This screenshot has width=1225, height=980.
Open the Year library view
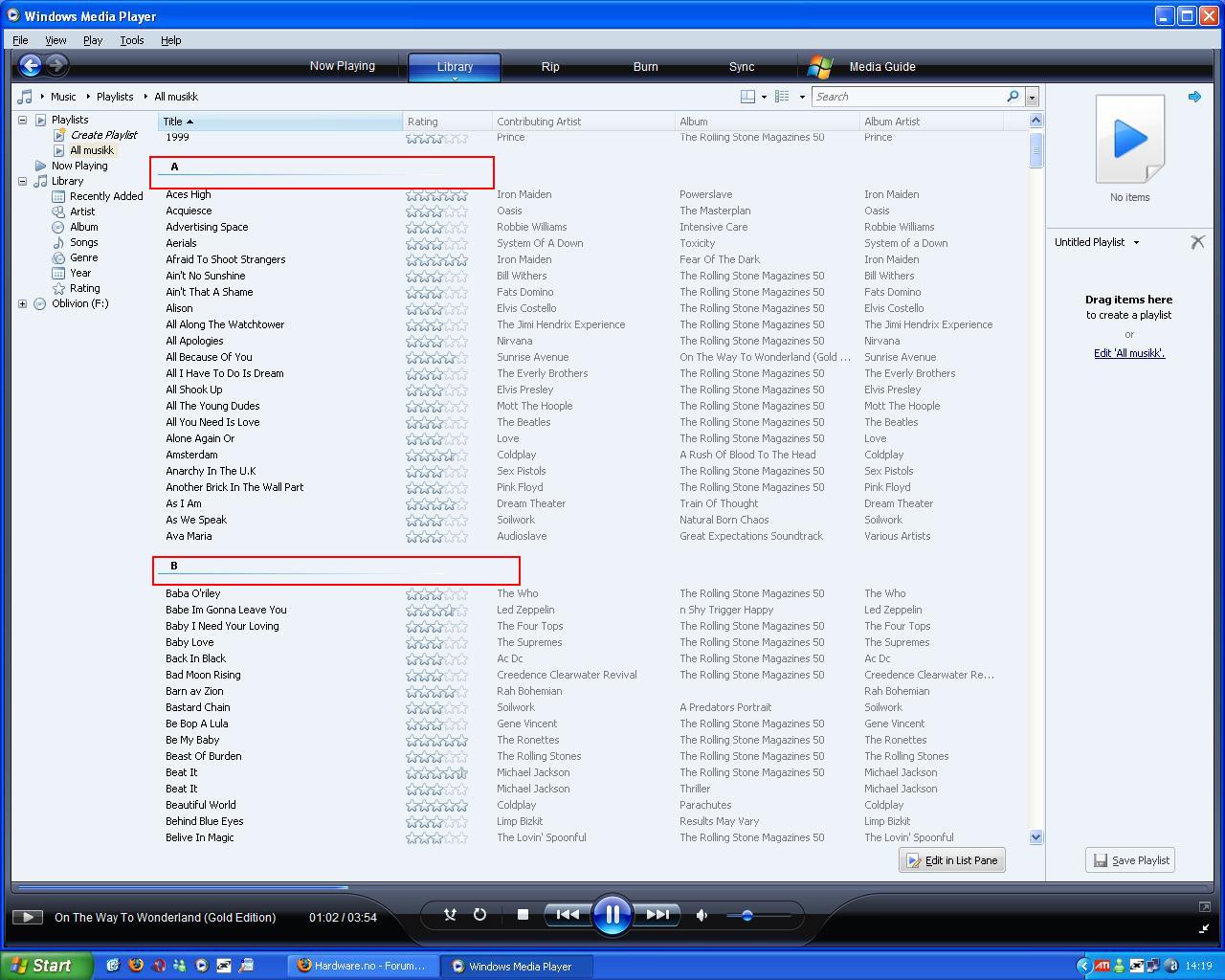click(x=80, y=273)
